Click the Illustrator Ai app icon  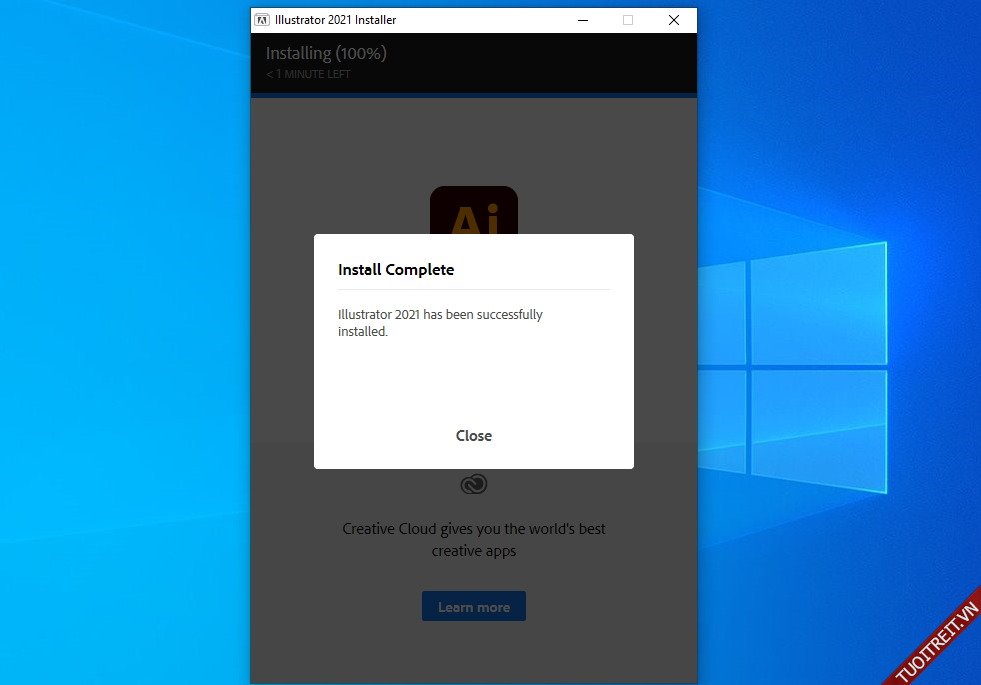(473, 208)
